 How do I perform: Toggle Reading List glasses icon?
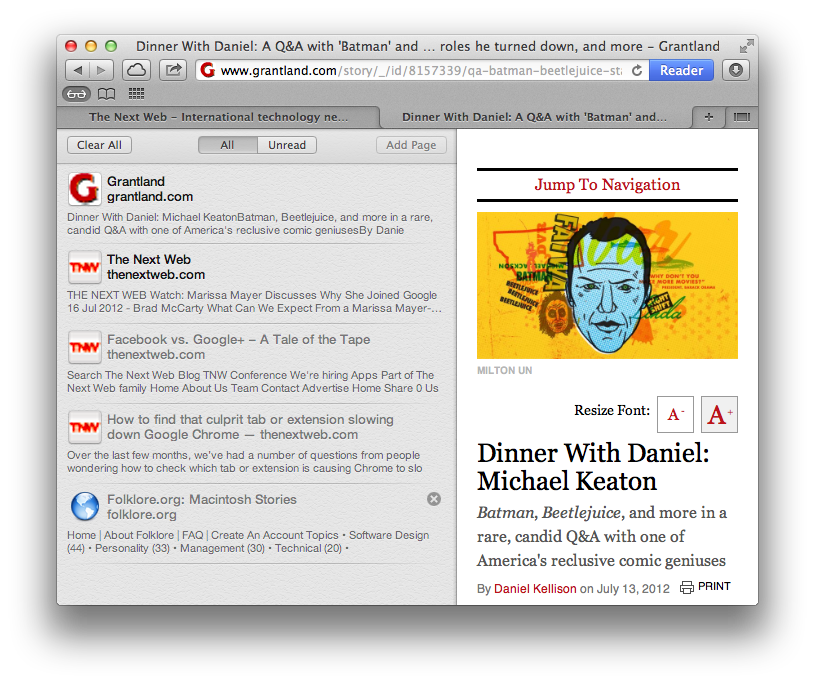point(76,94)
